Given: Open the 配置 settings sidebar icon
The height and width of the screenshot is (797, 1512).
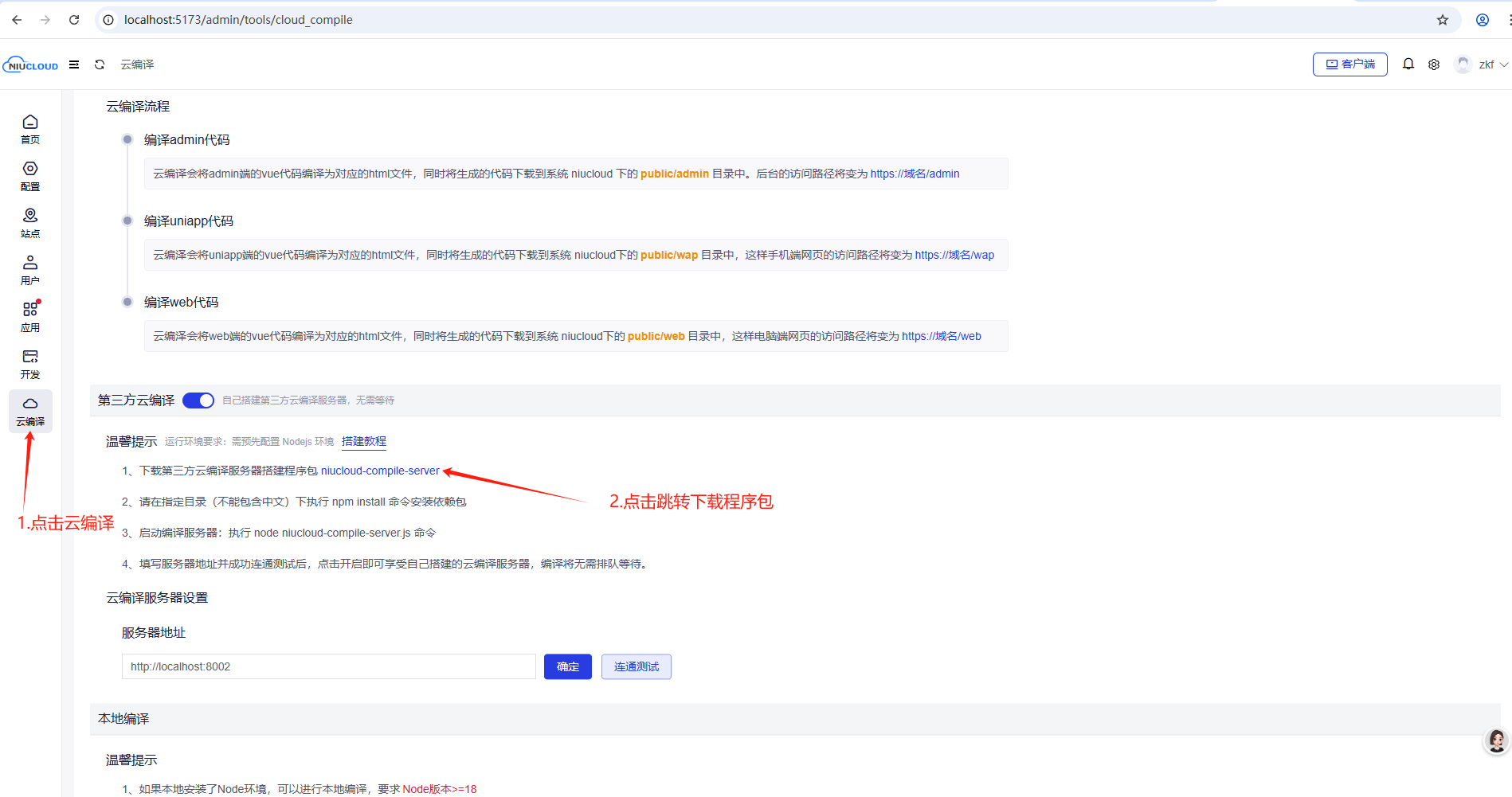Looking at the screenshot, I should [x=30, y=175].
